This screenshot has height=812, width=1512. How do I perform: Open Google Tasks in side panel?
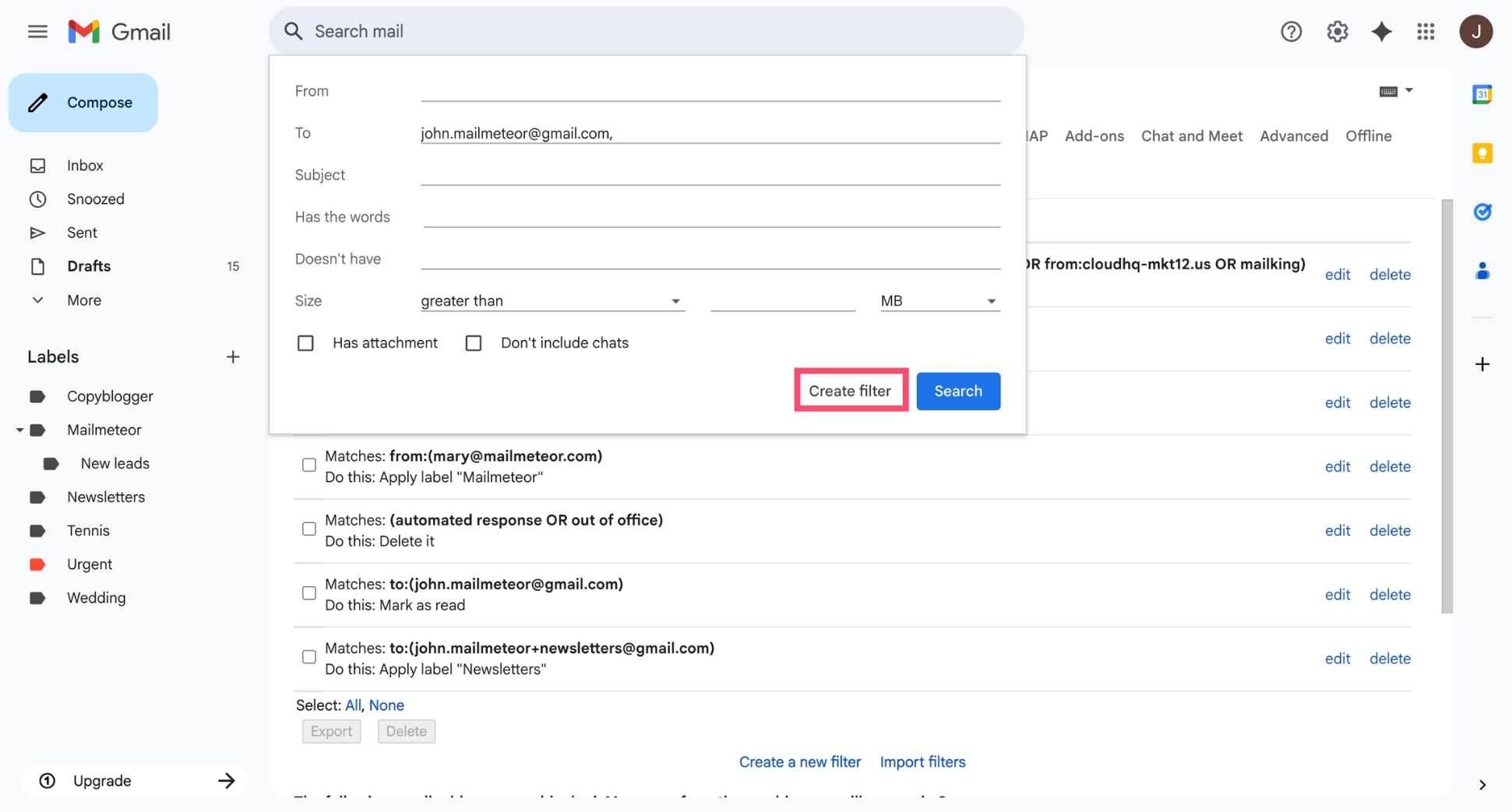pos(1483,212)
